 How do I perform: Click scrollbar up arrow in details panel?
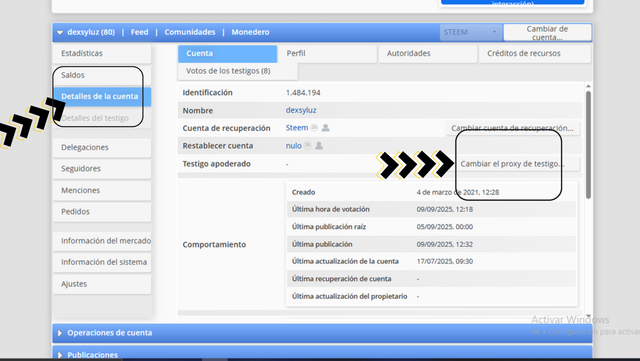[588, 86]
